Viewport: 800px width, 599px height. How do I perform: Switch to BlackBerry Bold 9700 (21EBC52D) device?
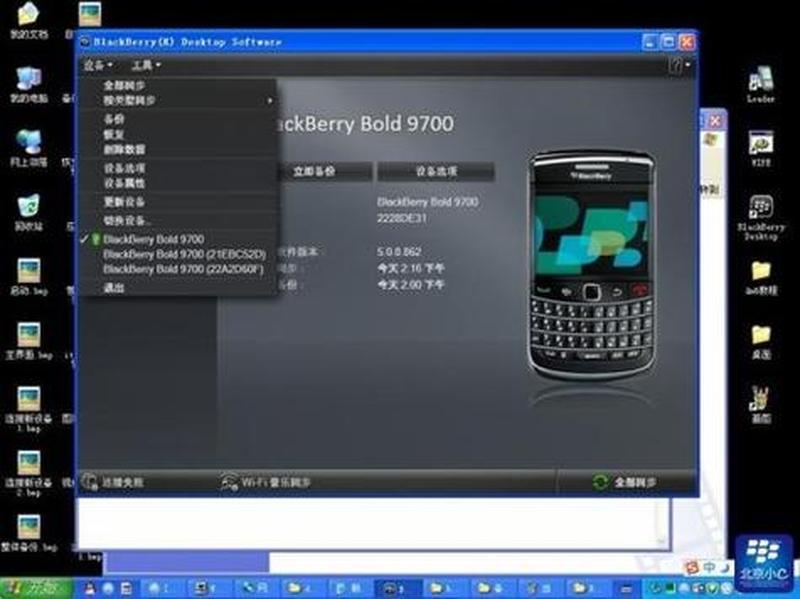coord(184,254)
